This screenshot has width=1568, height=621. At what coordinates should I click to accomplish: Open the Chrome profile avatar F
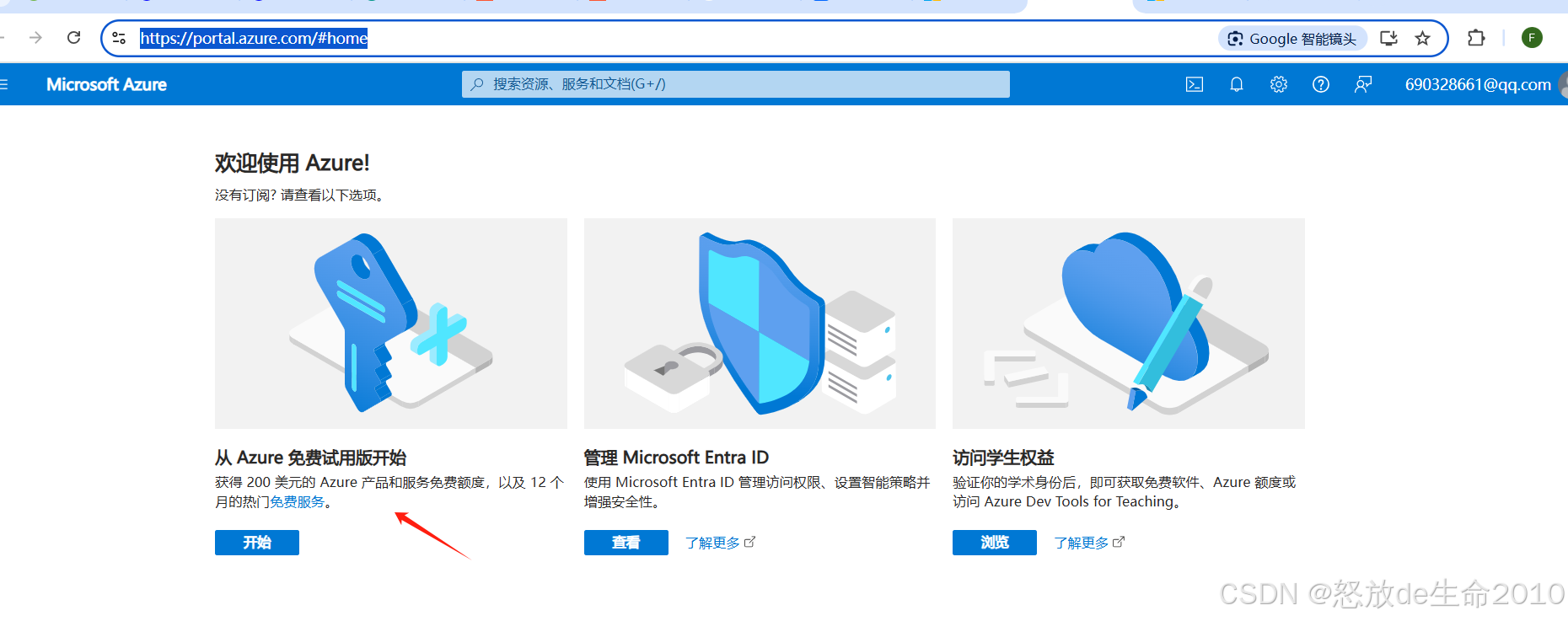click(1532, 38)
